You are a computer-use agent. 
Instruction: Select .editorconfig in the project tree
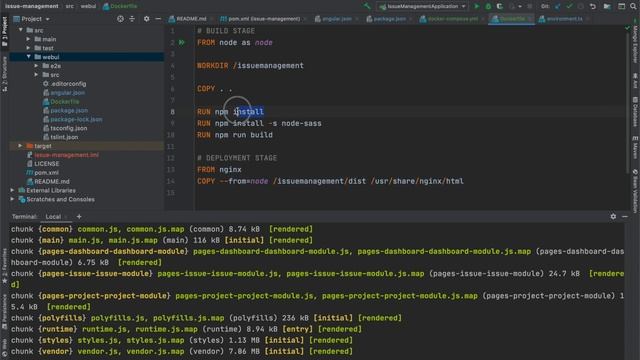[68, 84]
